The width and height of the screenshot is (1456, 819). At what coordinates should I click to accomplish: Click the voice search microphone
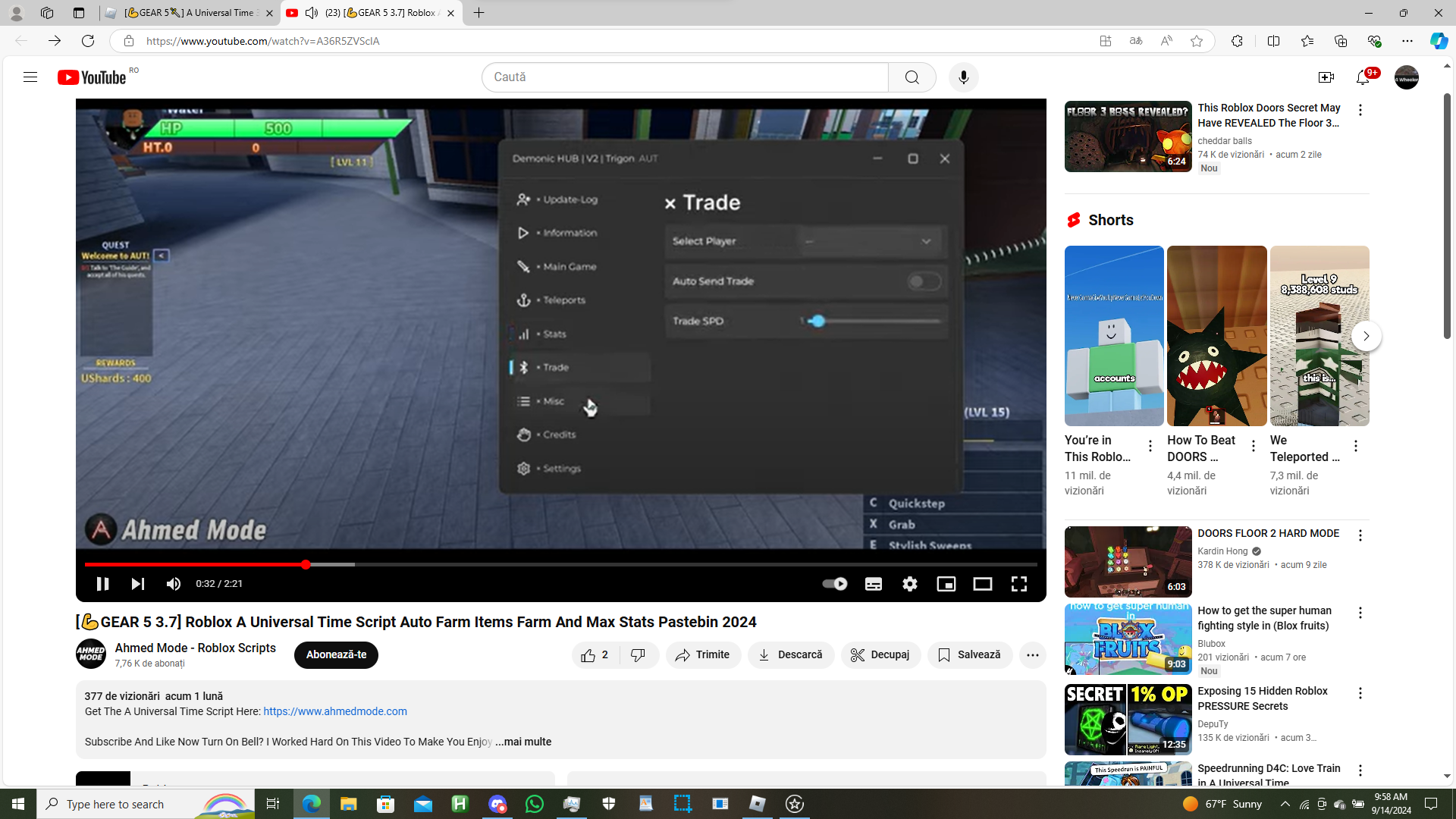pyautogui.click(x=963, y=77)
